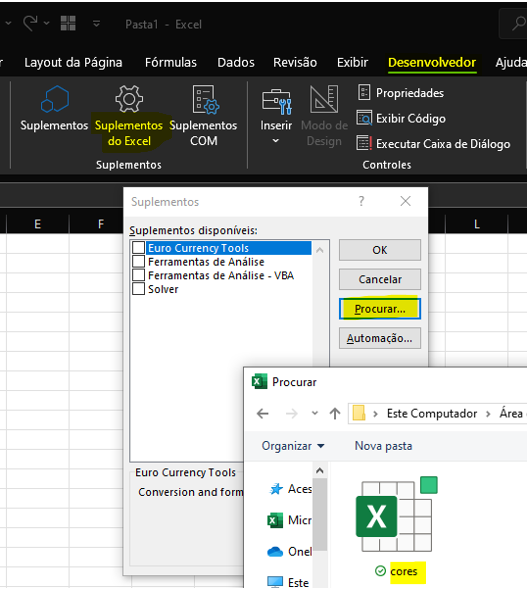
Task: Open the redo dropdown arrow
Action: (46, 23)
